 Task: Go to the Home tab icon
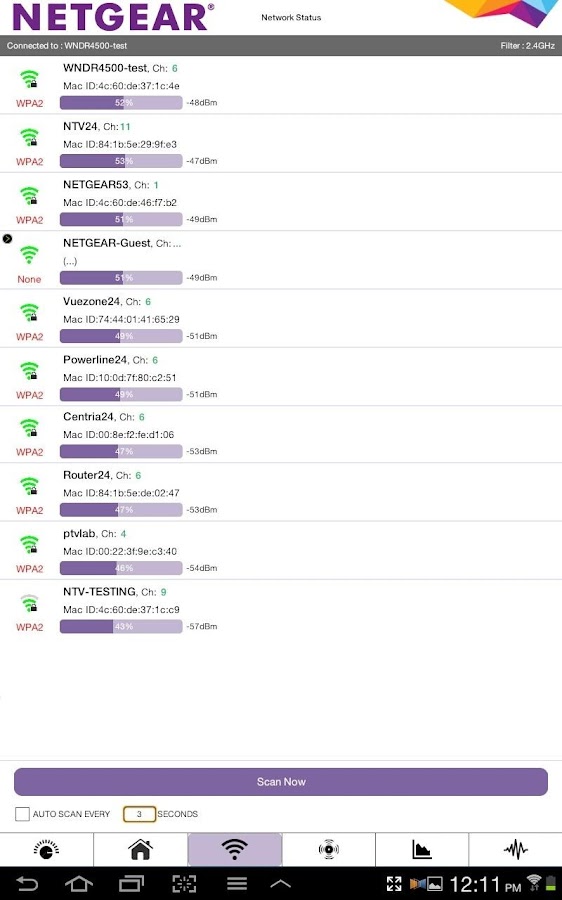pyautogui.click(x=140, y=849)
